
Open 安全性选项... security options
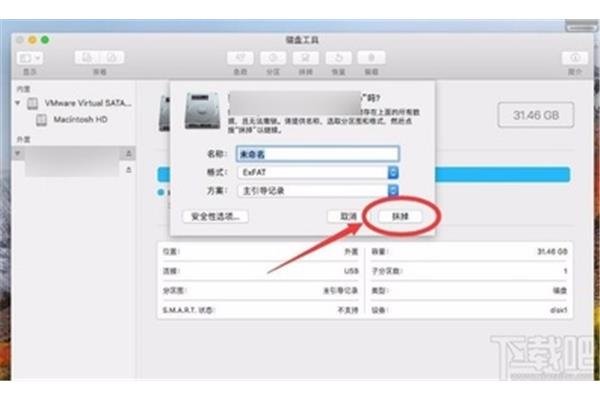pos(215,217)
